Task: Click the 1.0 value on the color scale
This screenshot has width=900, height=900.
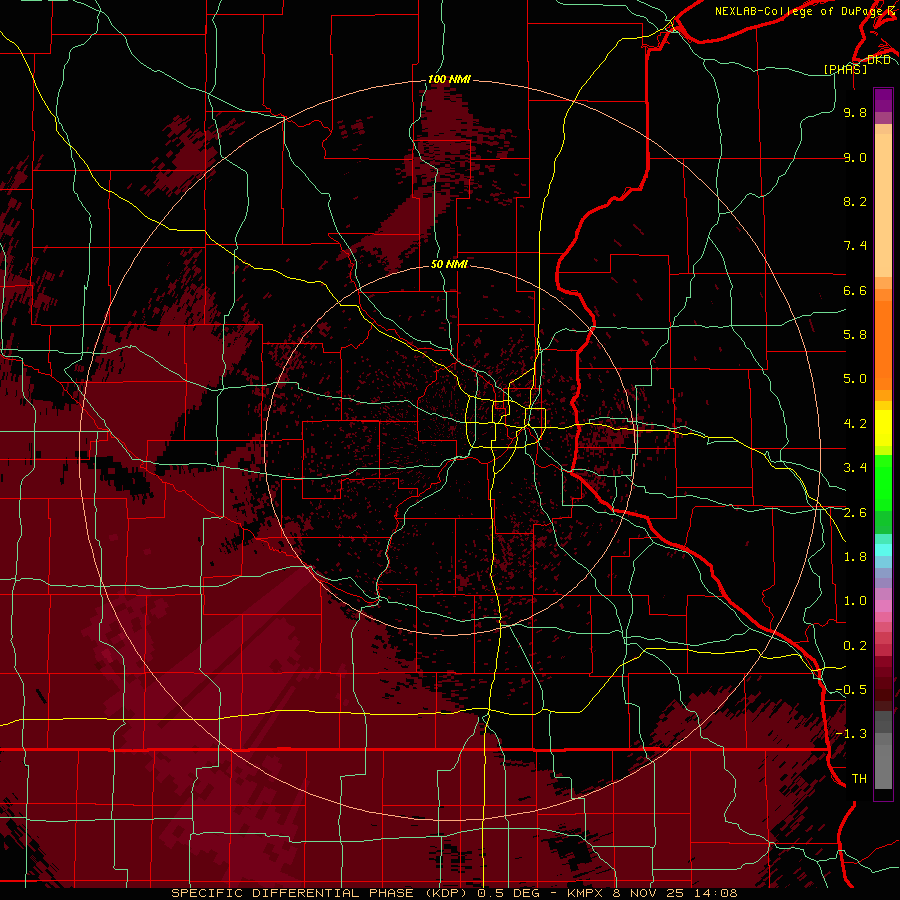Action: (855, 601)
